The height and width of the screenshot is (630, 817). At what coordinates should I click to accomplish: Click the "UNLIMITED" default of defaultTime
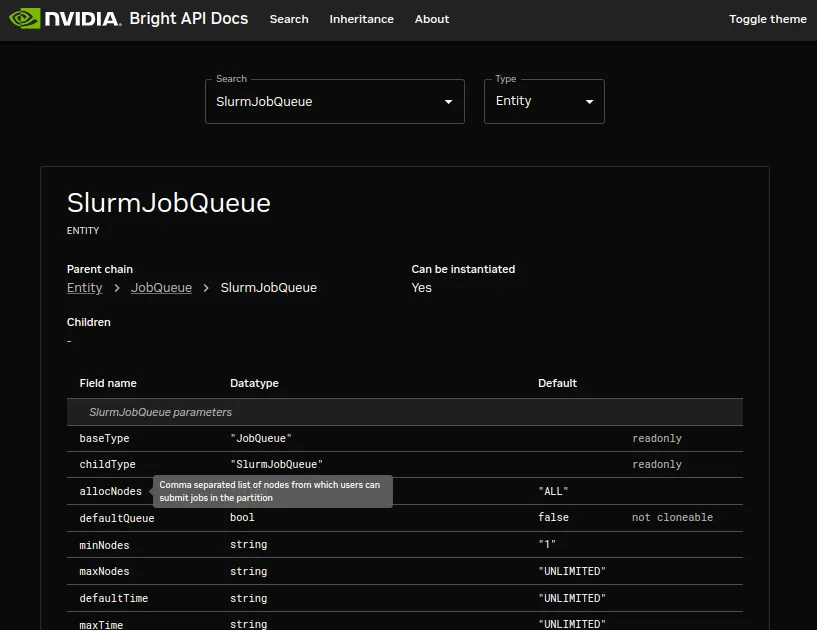[x=572, y=598]
